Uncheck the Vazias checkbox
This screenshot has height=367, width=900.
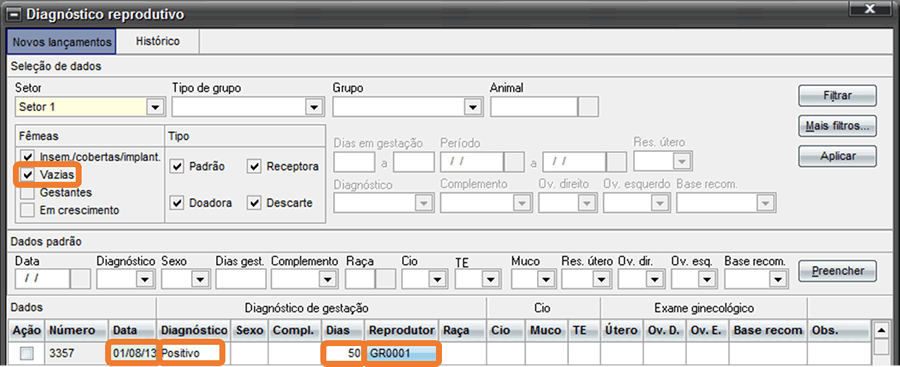point(27,175)
